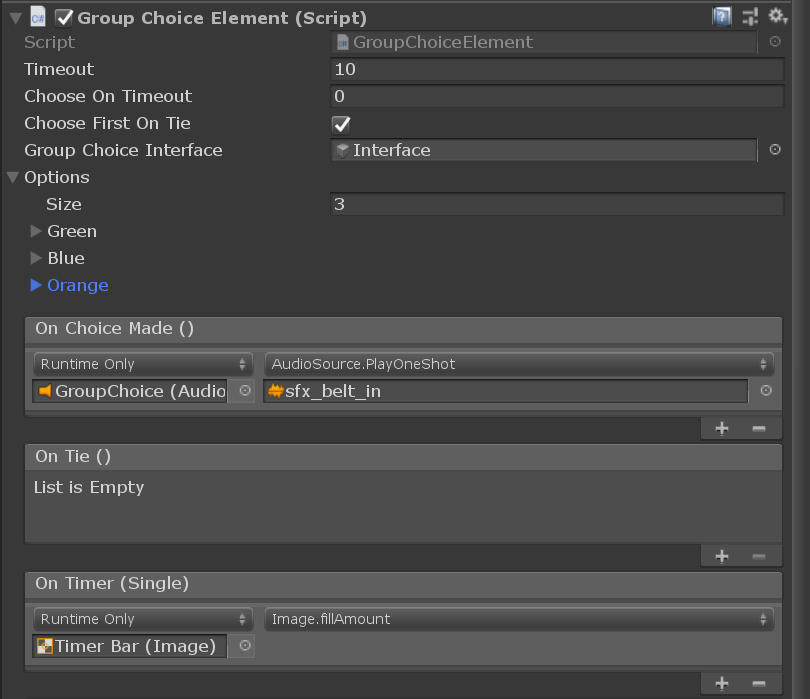Viewport: 810px width, 699px height.
Task: Click the Timeout property label
Action: pos(59,69)
